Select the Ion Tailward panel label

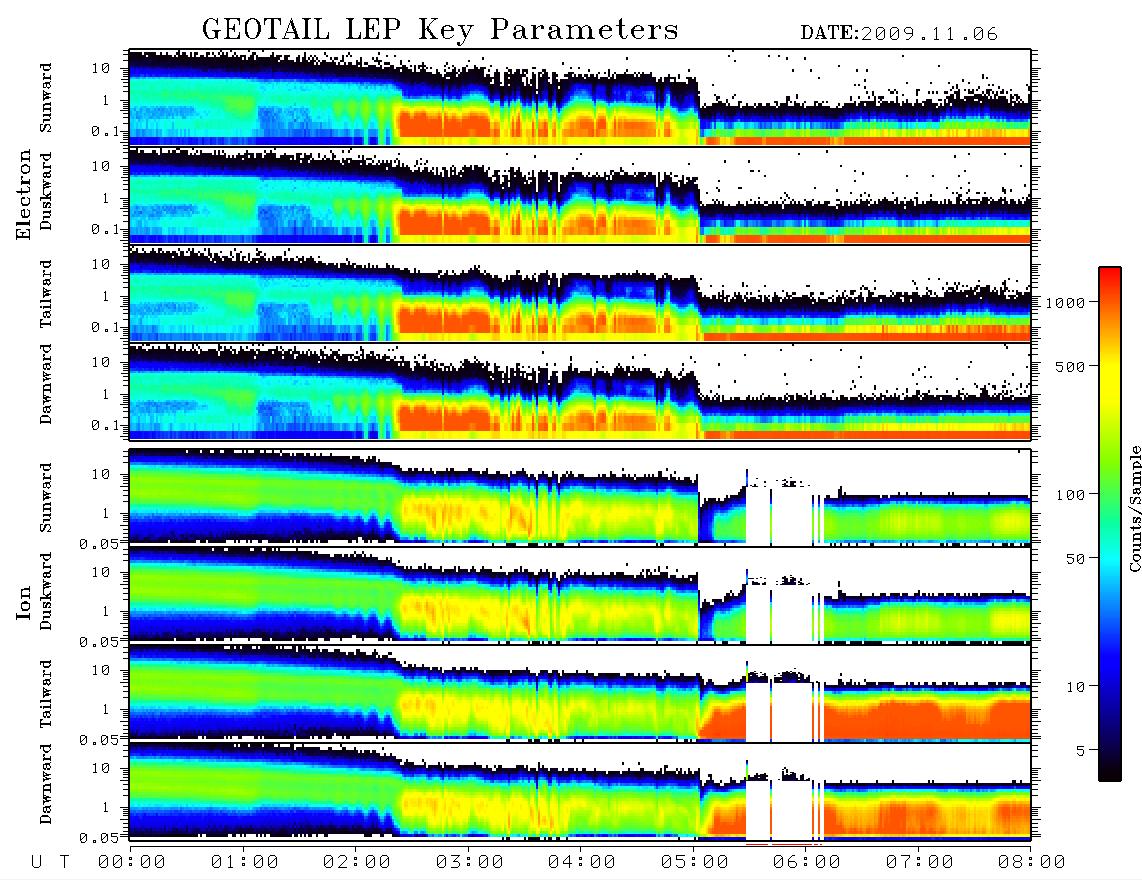click(46, 694)
